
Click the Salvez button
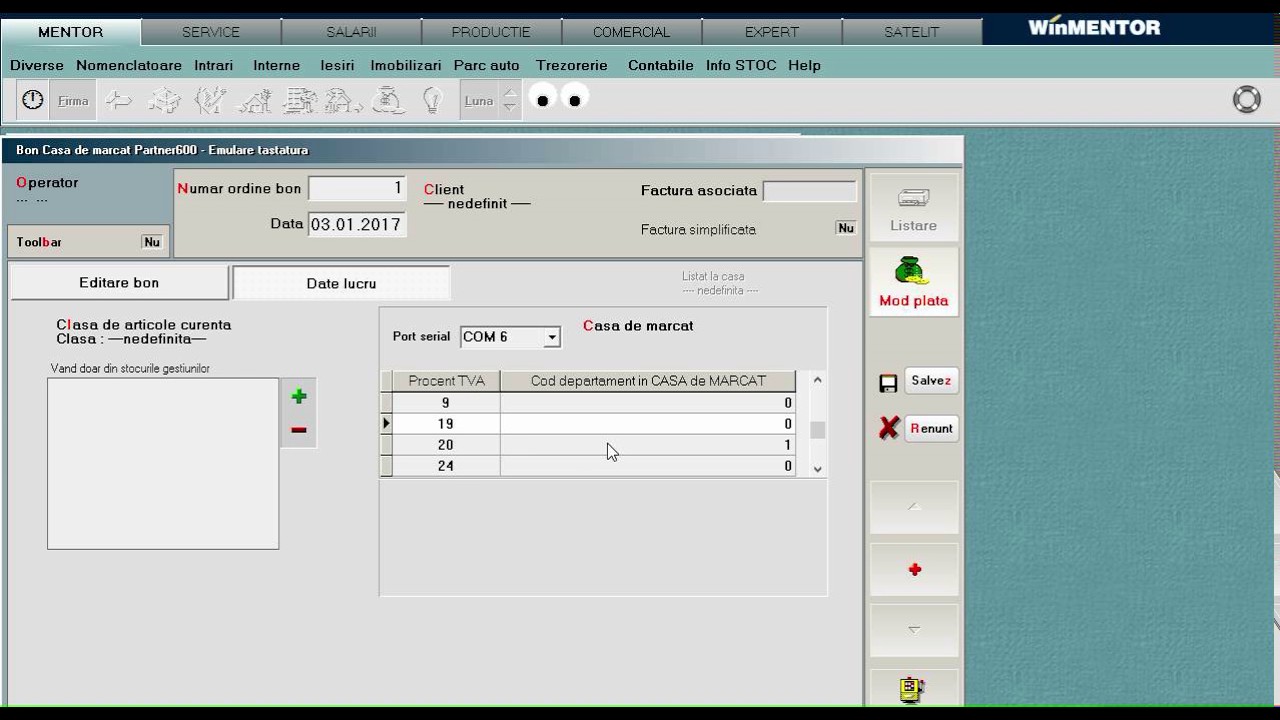coord(931,381)
